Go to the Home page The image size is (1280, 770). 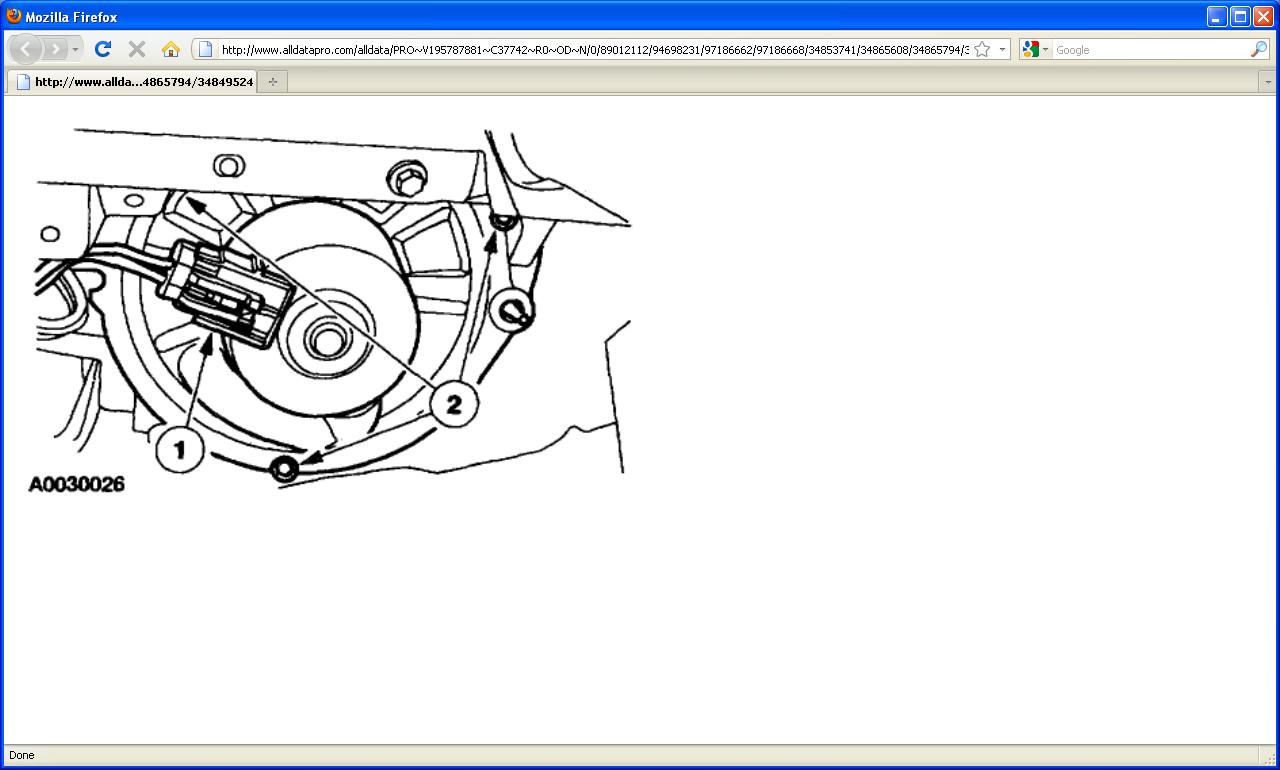click(171, 49)
